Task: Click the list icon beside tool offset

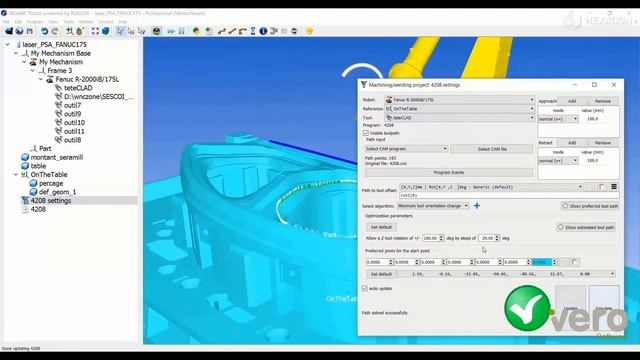Action: pos(613,187)
